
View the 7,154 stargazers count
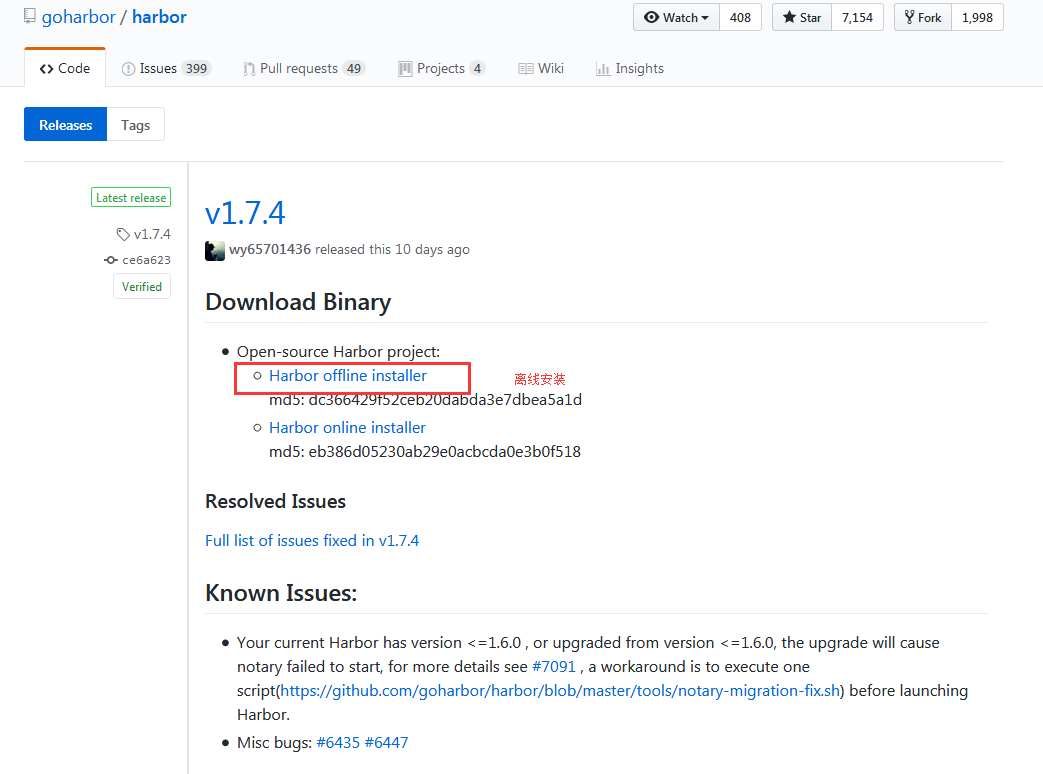[x=857, y=18]
